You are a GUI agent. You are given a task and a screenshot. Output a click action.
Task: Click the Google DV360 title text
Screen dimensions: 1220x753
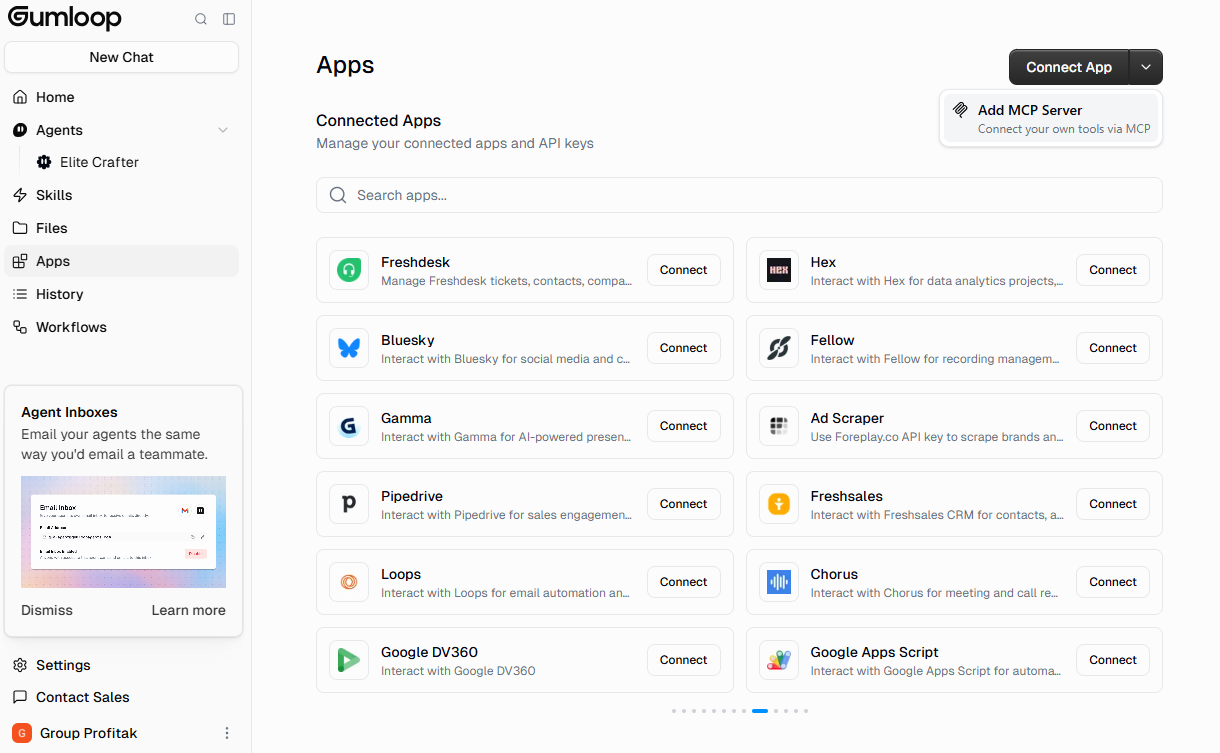pyautogui.click(x=429, y=652)
